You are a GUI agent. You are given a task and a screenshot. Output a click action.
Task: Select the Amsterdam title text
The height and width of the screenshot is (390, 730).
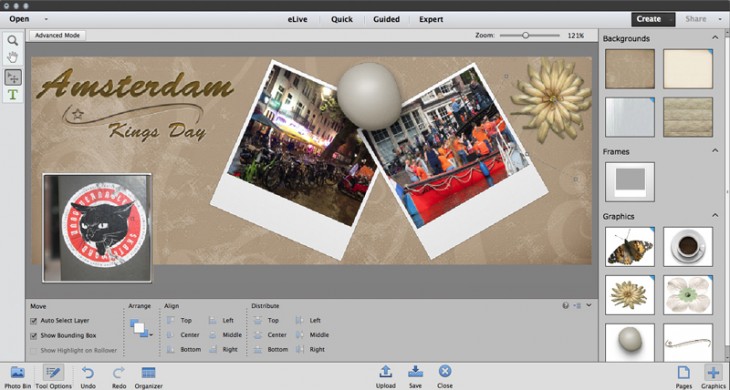click(x=135, y=85)
